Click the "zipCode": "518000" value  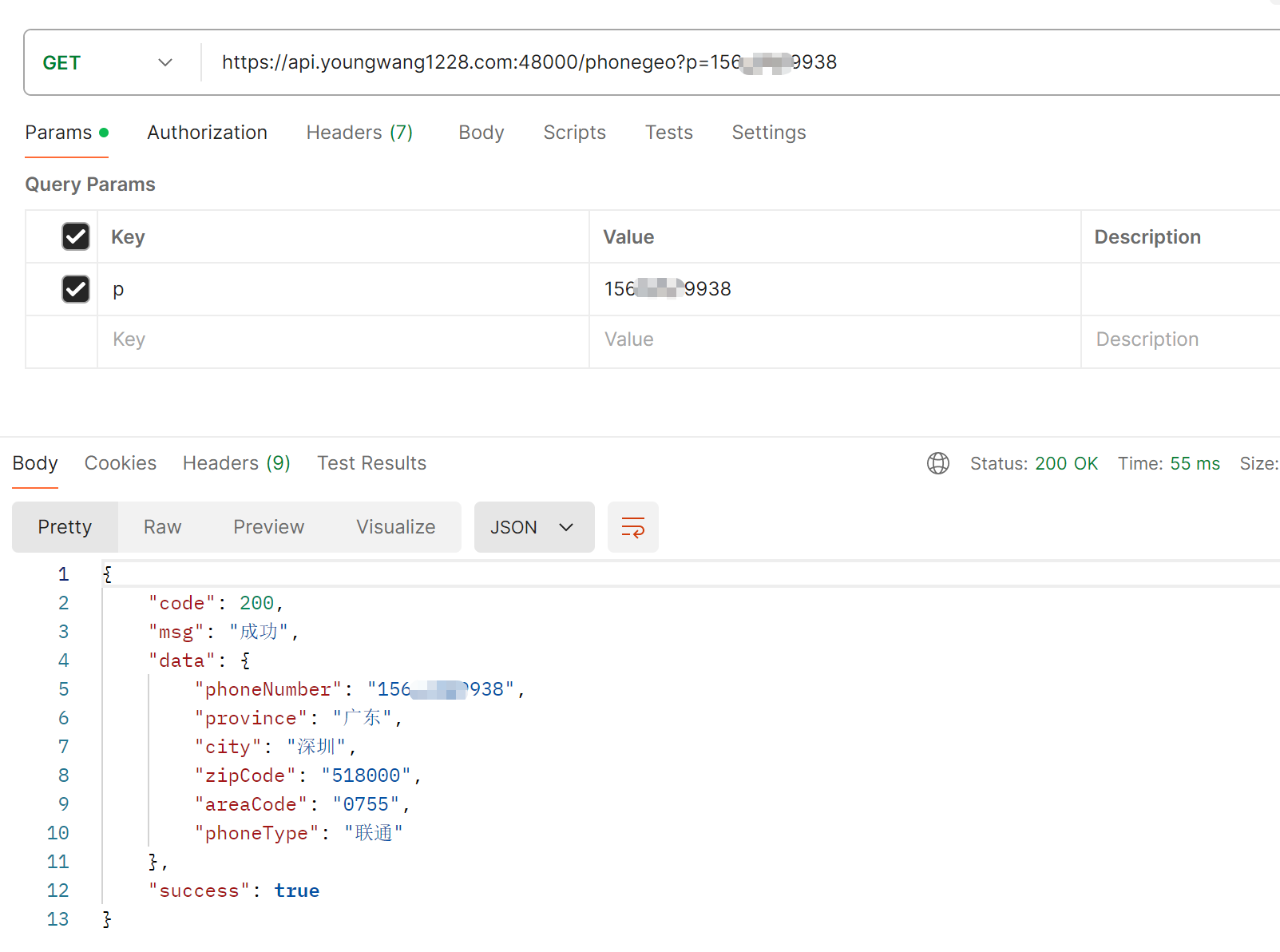(x=367, y=775)
